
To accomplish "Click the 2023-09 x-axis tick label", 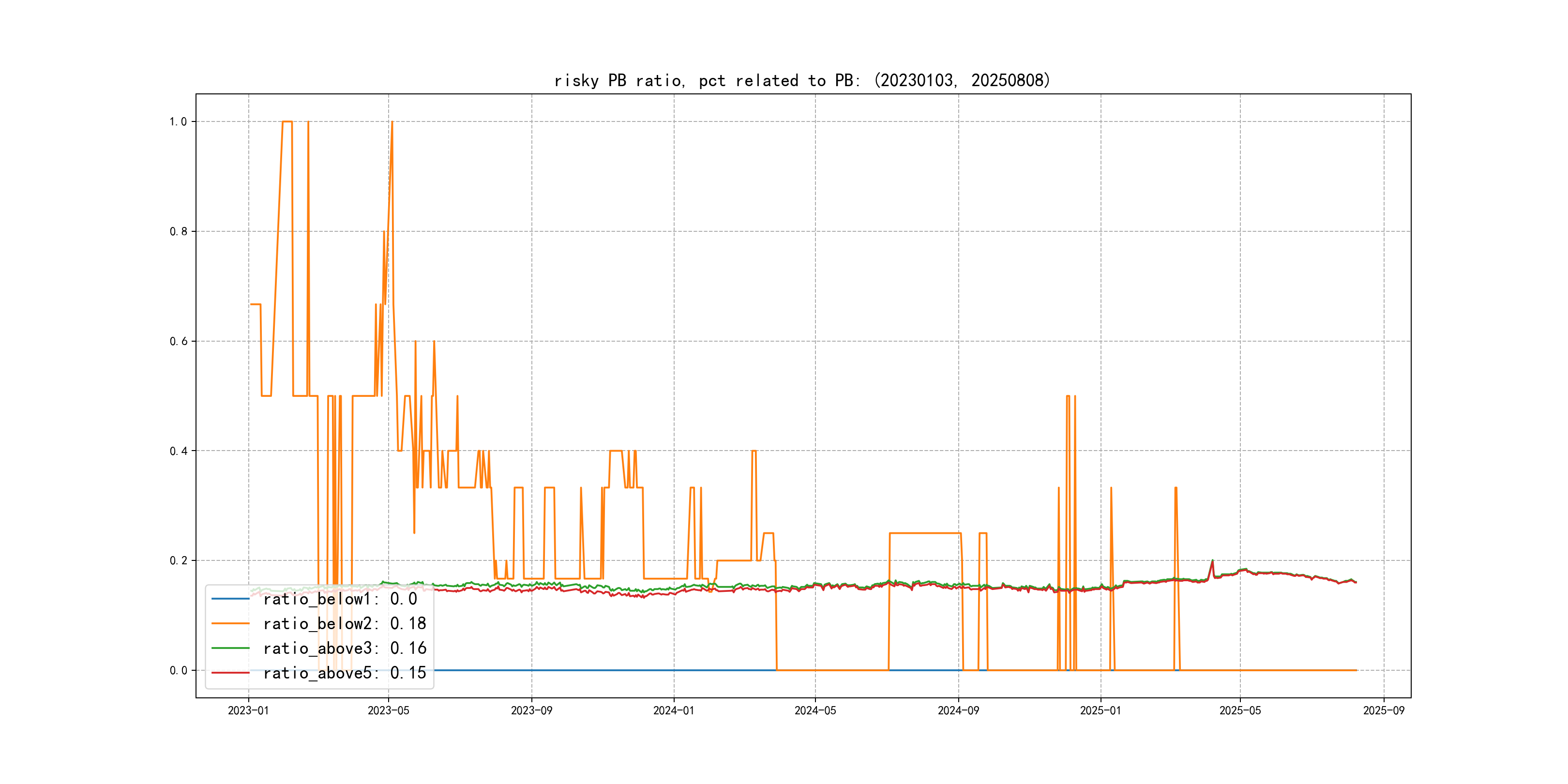I will click(x=531, y=711).
